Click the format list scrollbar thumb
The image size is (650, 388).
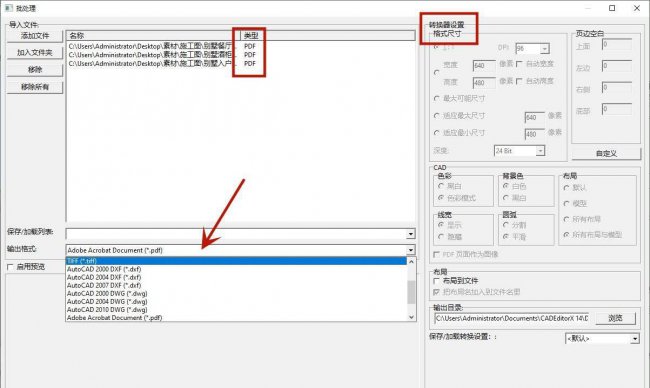click(411, 292)
